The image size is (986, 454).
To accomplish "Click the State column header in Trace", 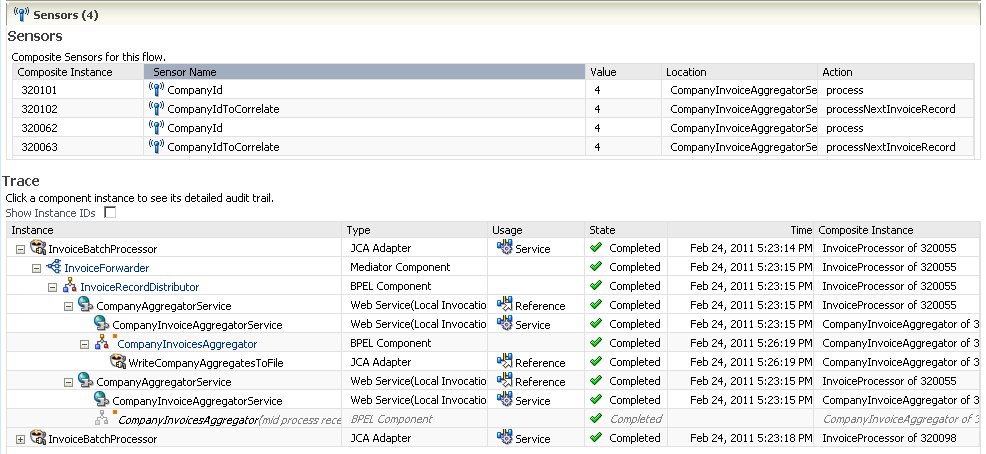I will 602,230.
